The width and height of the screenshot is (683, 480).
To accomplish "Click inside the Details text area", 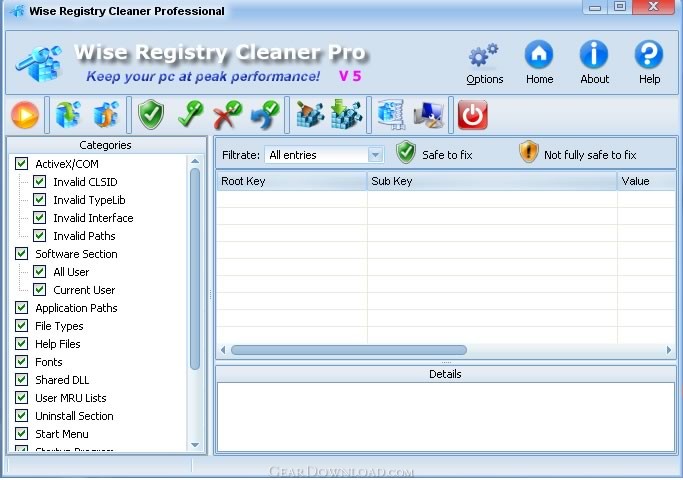I will 446,417.
